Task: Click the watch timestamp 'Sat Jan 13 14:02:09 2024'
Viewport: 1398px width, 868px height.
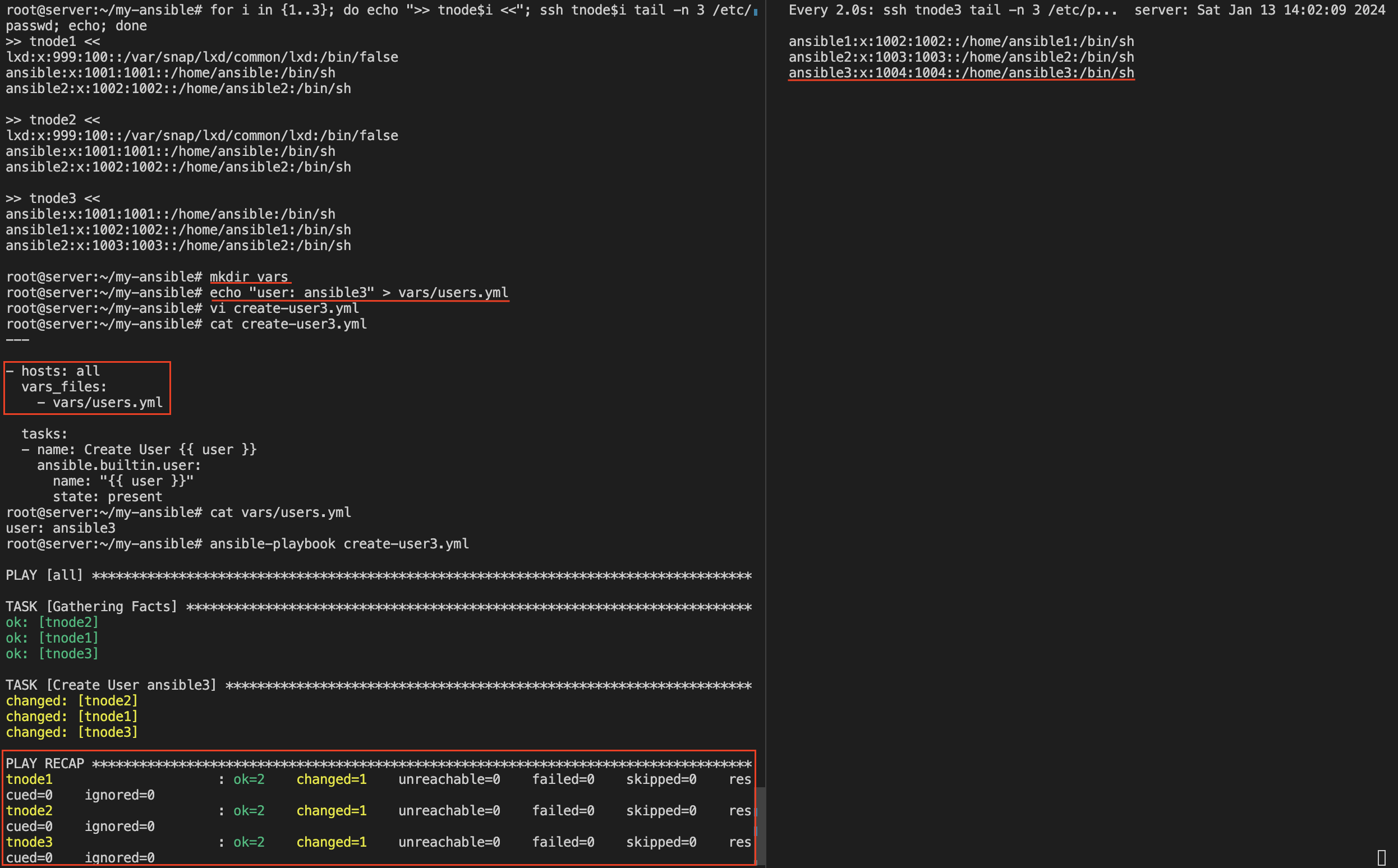Action: point(1291,10)
